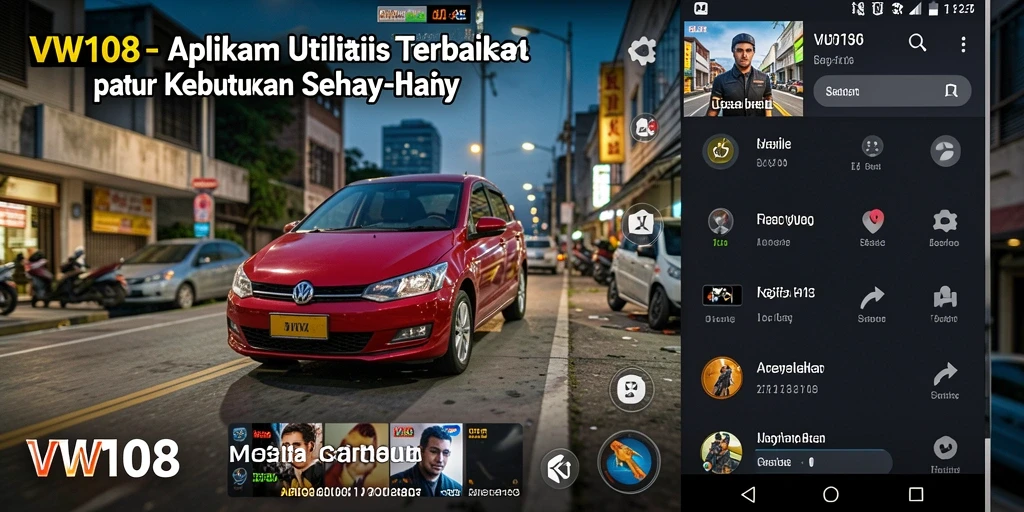Screen dimensions: 1024x512
Task: Select the dark-haired man thumbnail in the strip
Action: click(299, 460)
